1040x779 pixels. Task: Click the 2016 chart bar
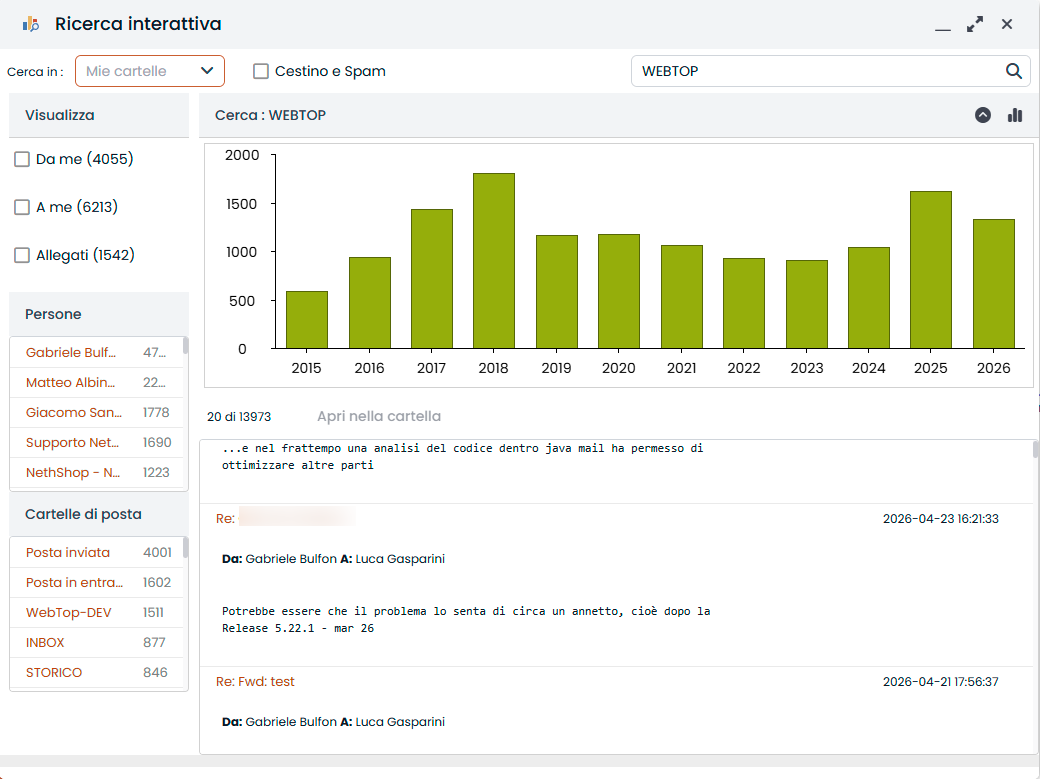[369, 303]
